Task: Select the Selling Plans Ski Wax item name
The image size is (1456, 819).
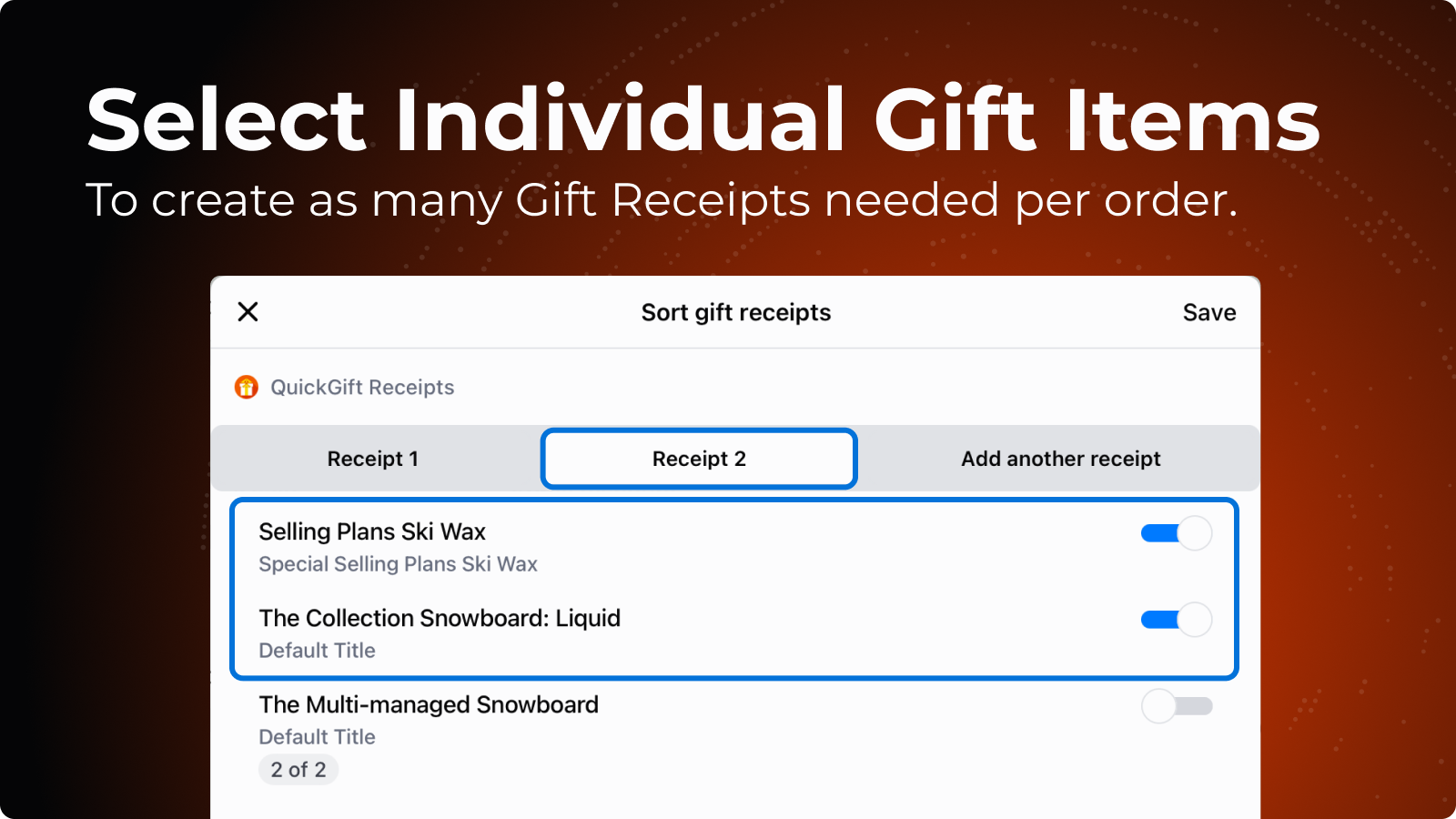Action: (x=372, y=531)
